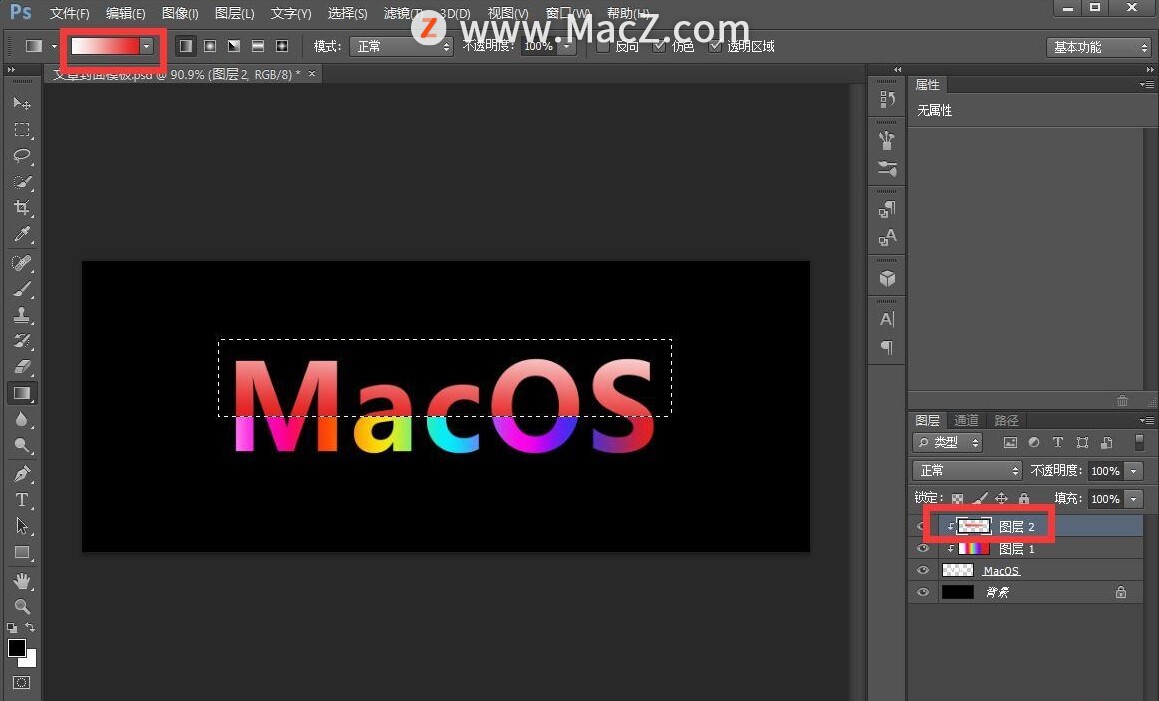1159x701 pixels.
Task: Select the Move tool
Action: coord(22,104)
